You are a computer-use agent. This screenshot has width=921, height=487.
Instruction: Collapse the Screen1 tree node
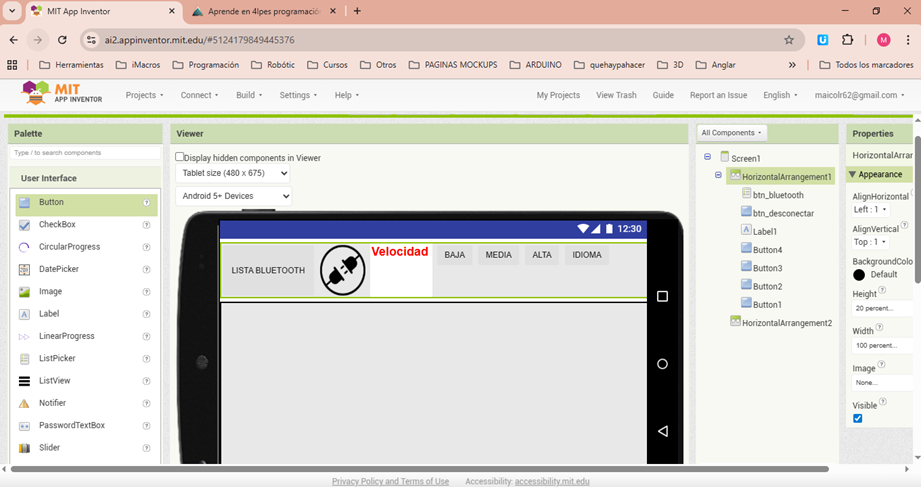coord(708,157)
